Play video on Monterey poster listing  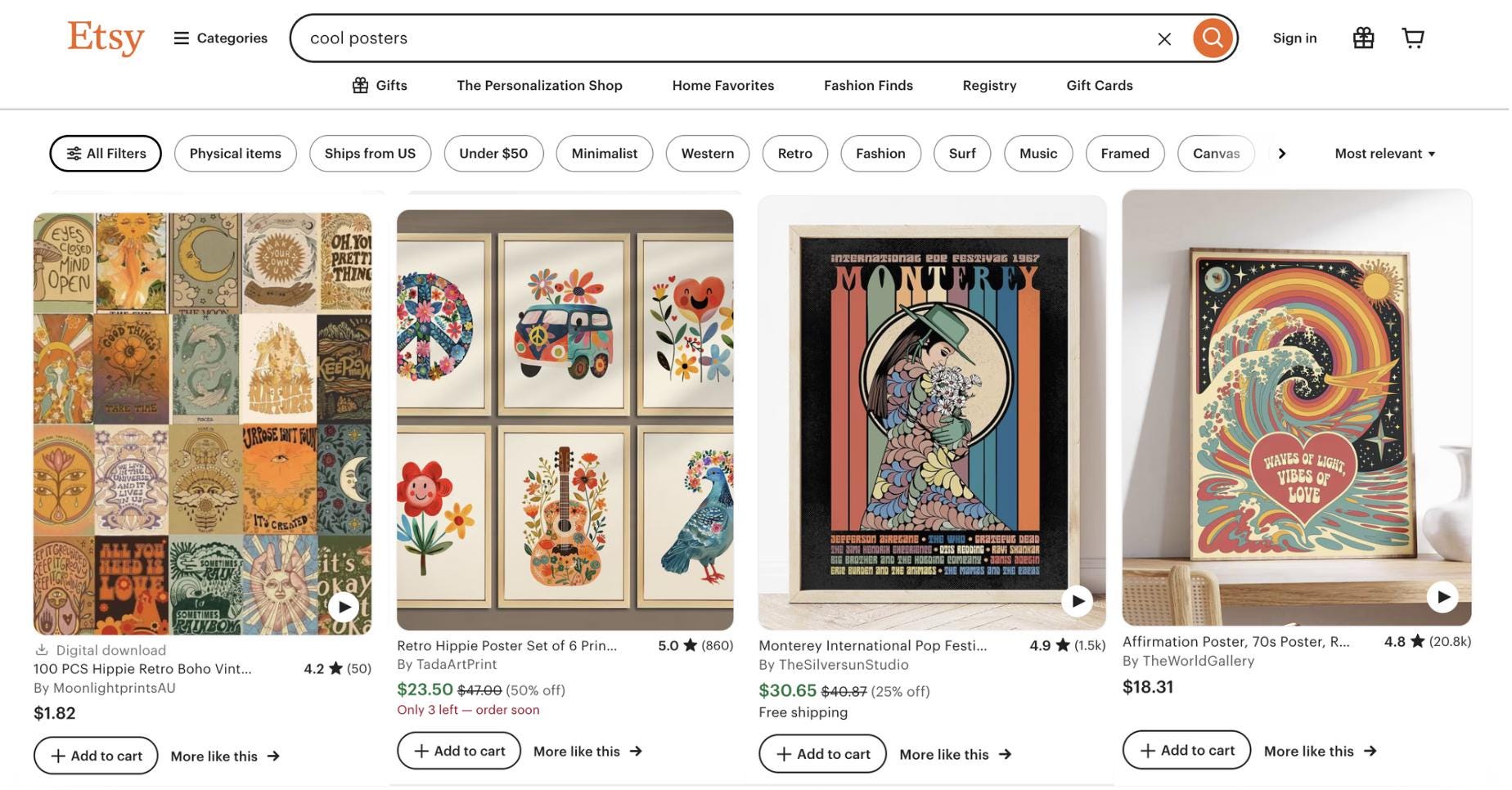pyautogui.click(x=1078, y=602)
